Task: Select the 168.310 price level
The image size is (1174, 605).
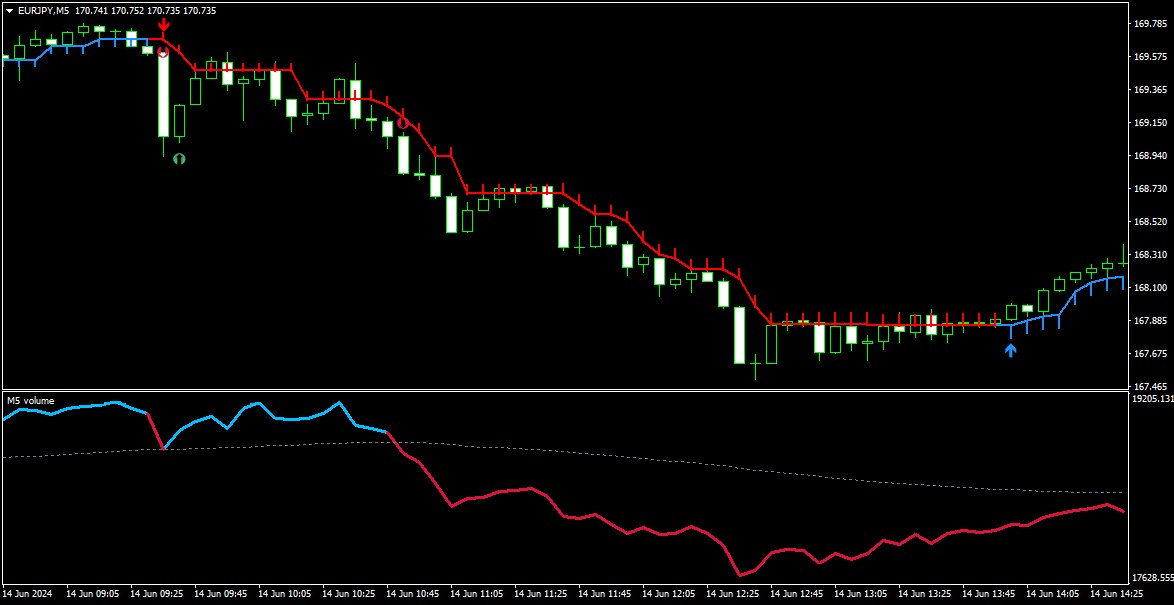Action: point(1151,255)
